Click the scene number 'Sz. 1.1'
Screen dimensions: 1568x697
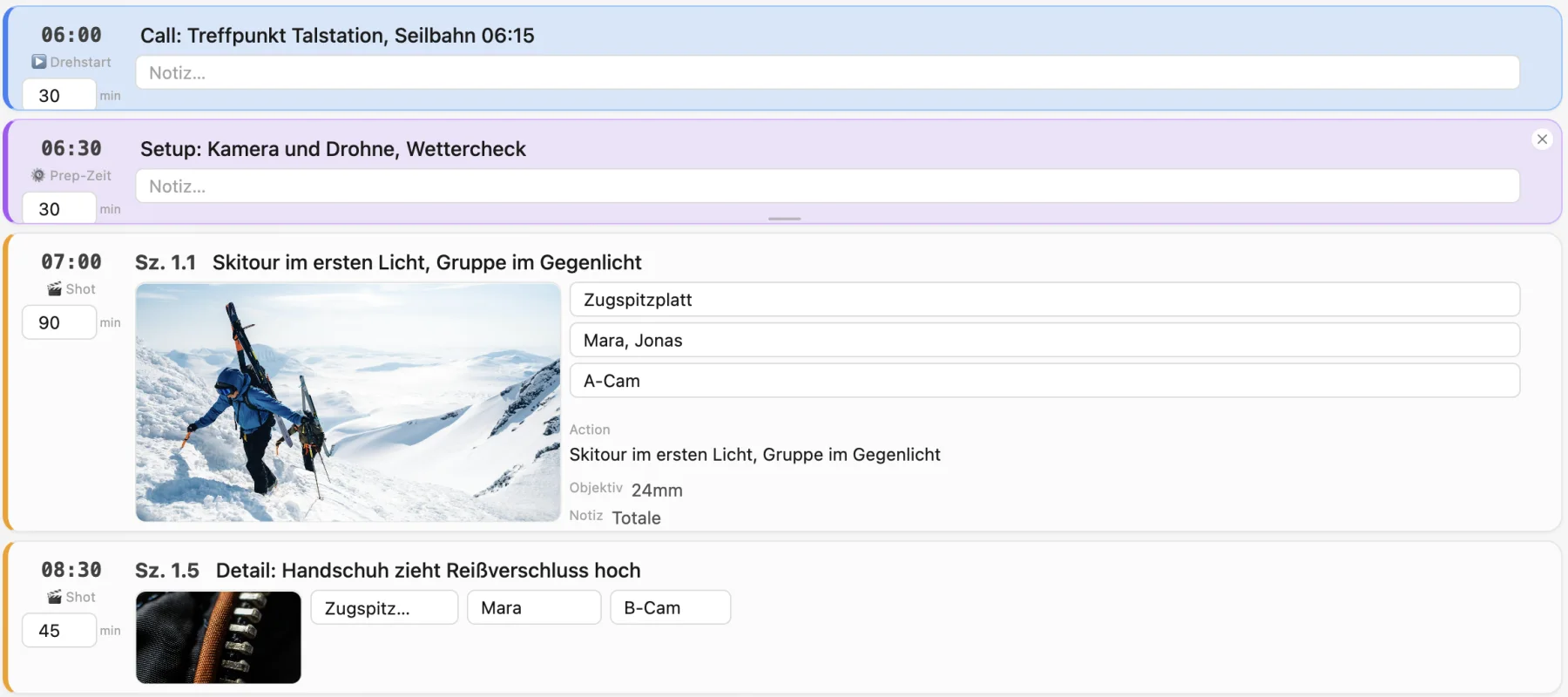coord(166,262)
